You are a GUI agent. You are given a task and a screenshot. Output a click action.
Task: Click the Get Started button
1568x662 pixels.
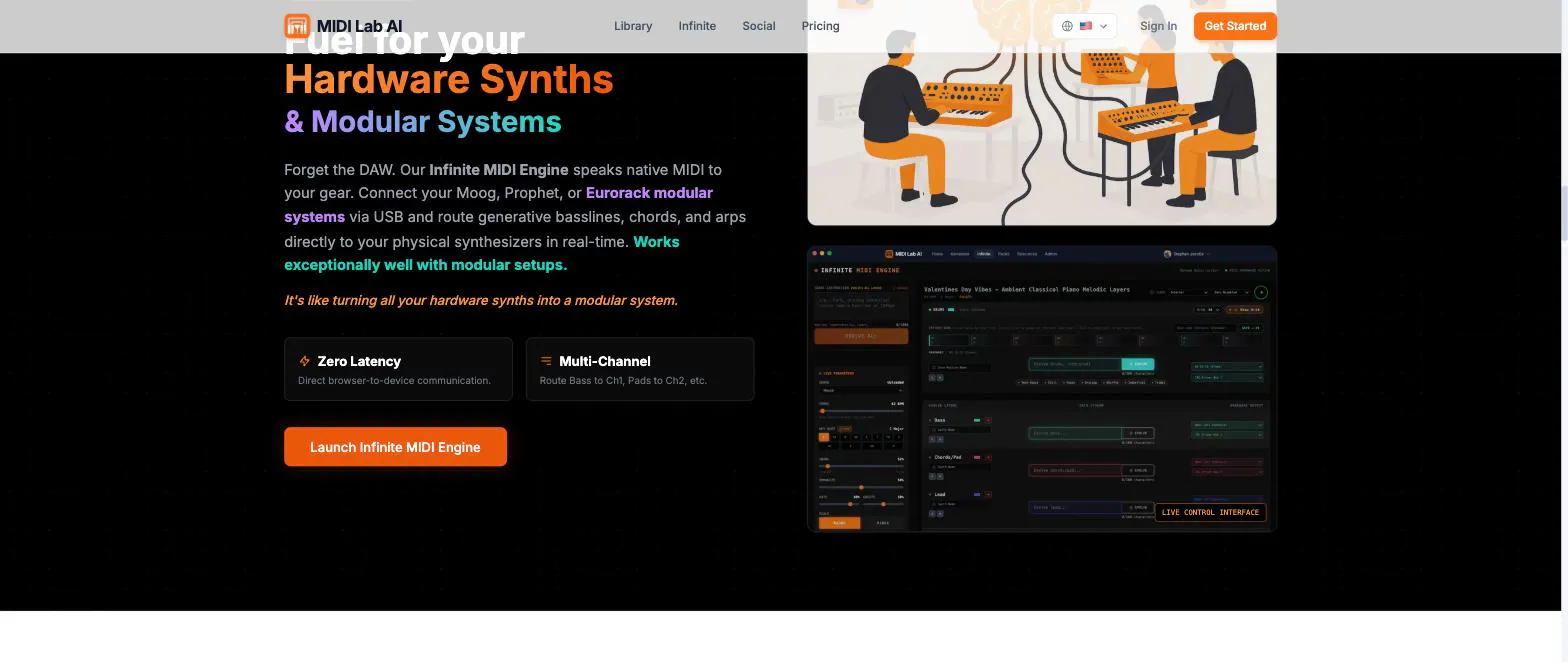(x=1235, y=26)
